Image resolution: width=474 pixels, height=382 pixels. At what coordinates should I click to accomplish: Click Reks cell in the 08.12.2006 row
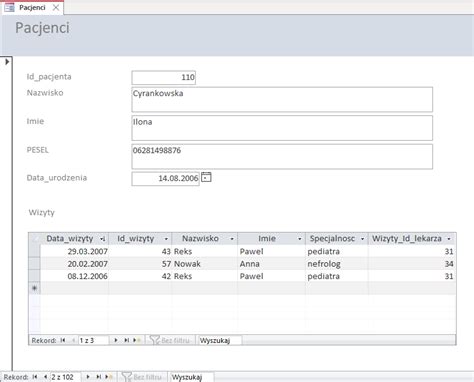coord(205,276)
